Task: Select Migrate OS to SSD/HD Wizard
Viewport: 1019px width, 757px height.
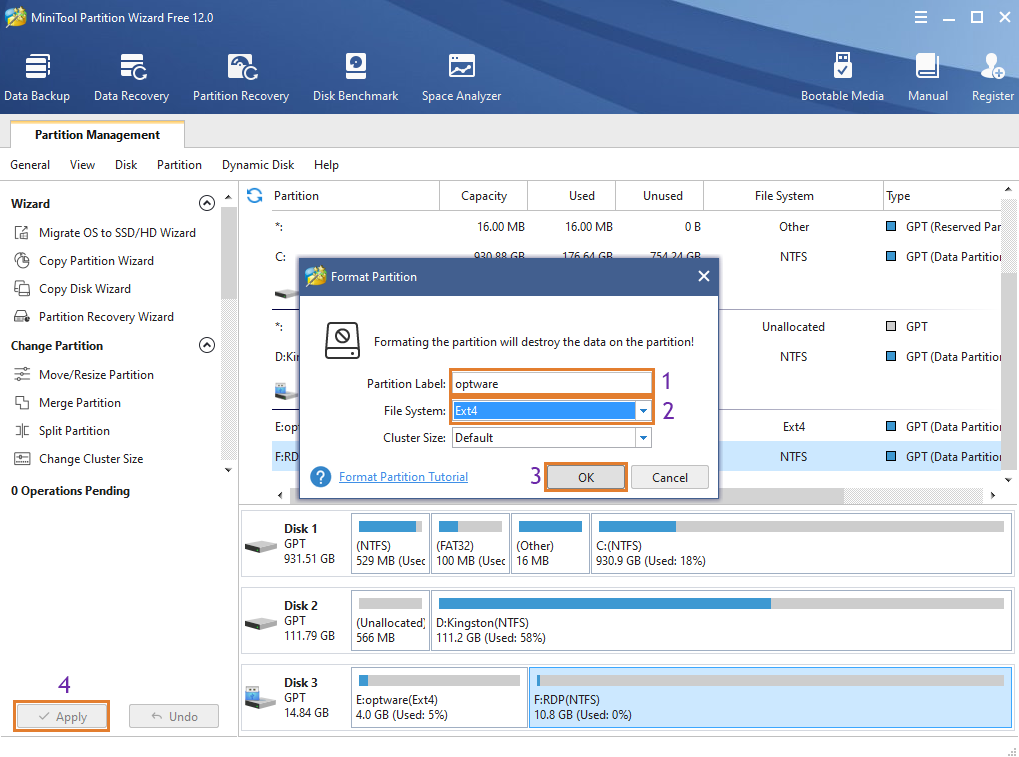Action: click(x=117, y=233)
